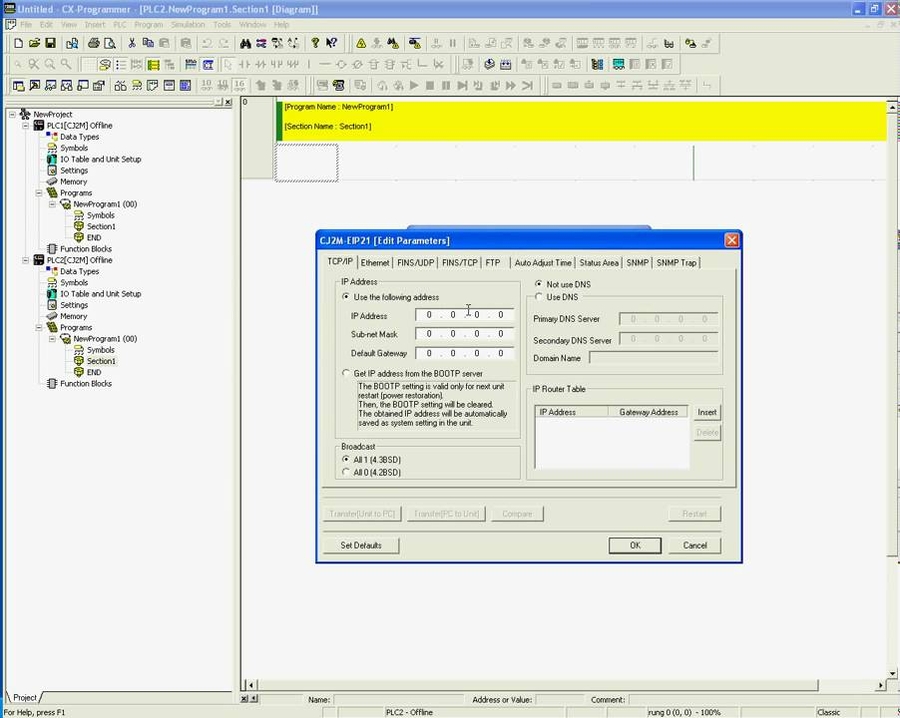Switch to the SNMP Trap tab
Viewport: 900px width, 718px height.
pos(677,262)
